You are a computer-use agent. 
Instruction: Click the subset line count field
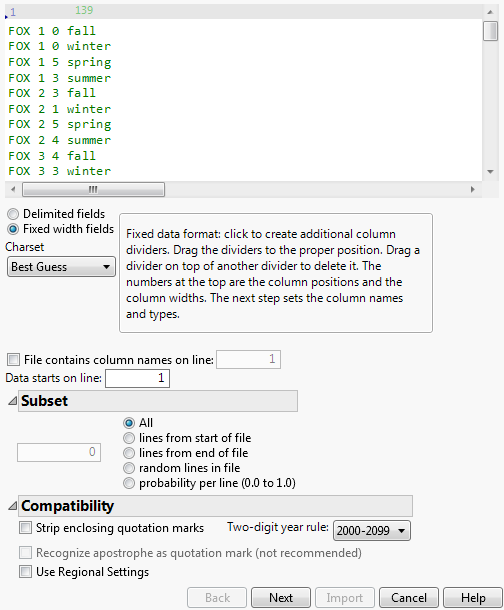coord(59,452)
